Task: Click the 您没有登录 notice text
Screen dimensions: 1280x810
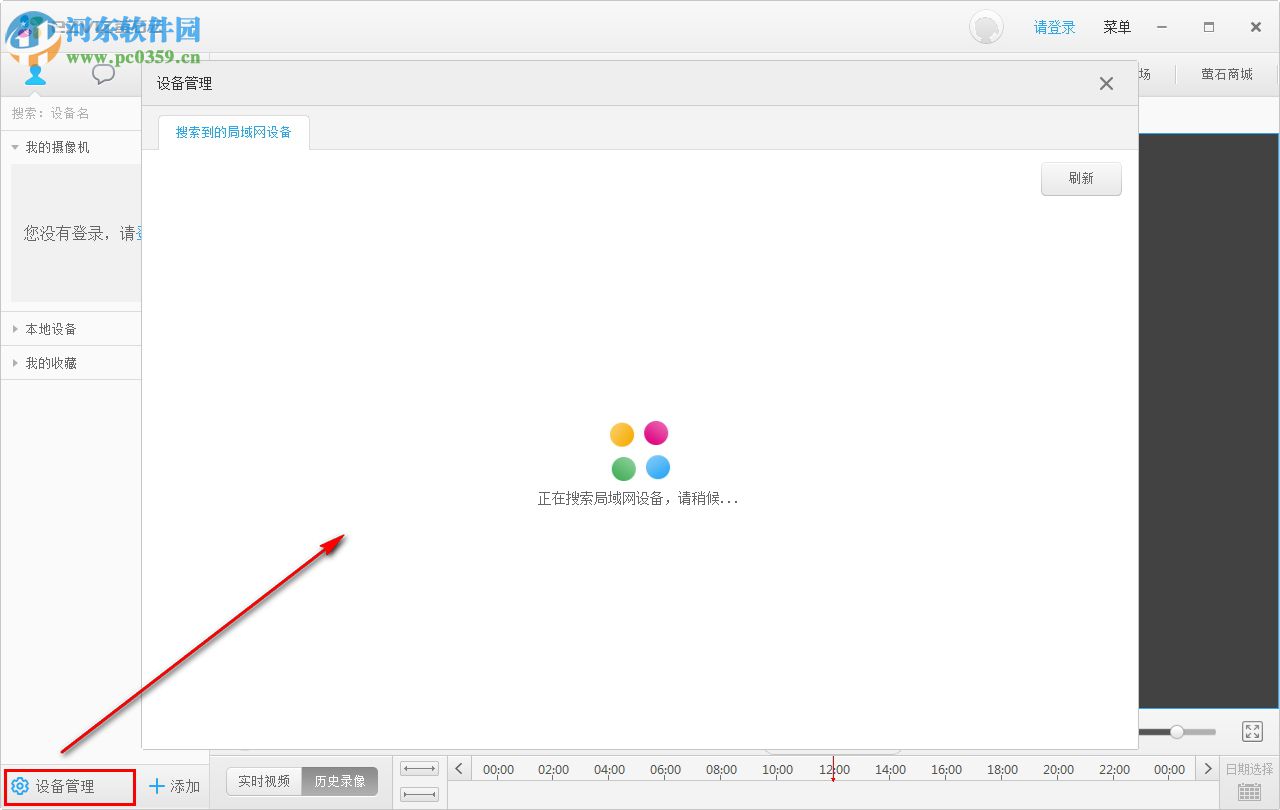Action: (x=82, y=233)
